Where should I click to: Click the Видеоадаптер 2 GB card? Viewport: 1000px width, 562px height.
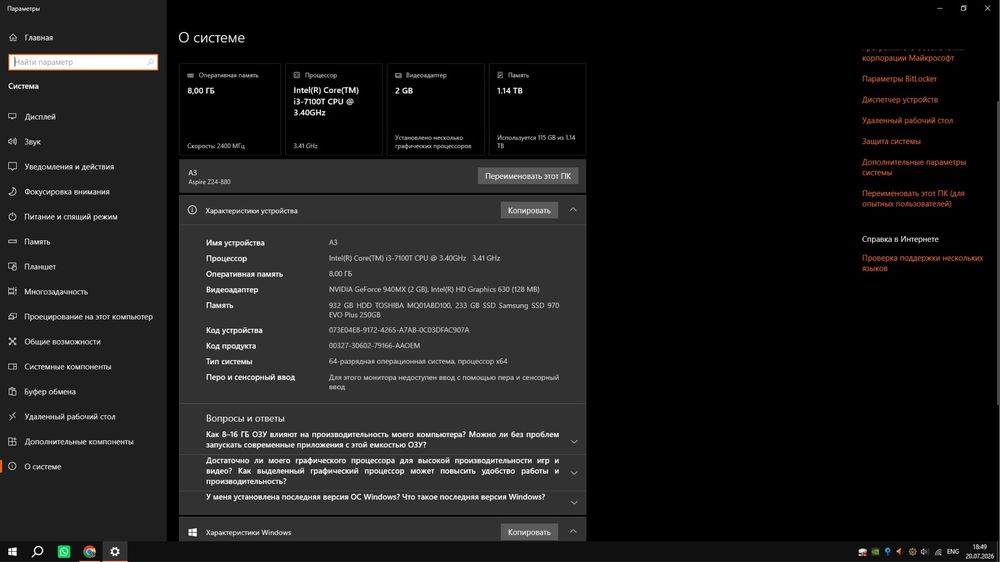[436, 109]
